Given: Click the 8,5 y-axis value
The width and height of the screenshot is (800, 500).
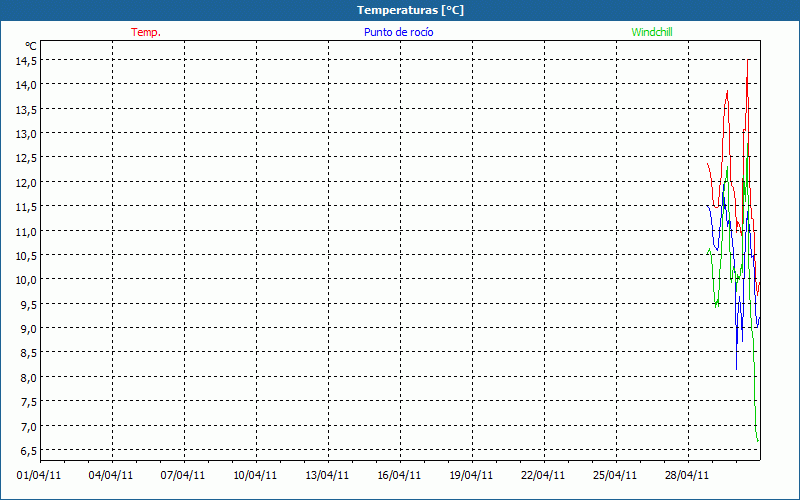Looking at the screenshot, I should [x=29, y=353].
